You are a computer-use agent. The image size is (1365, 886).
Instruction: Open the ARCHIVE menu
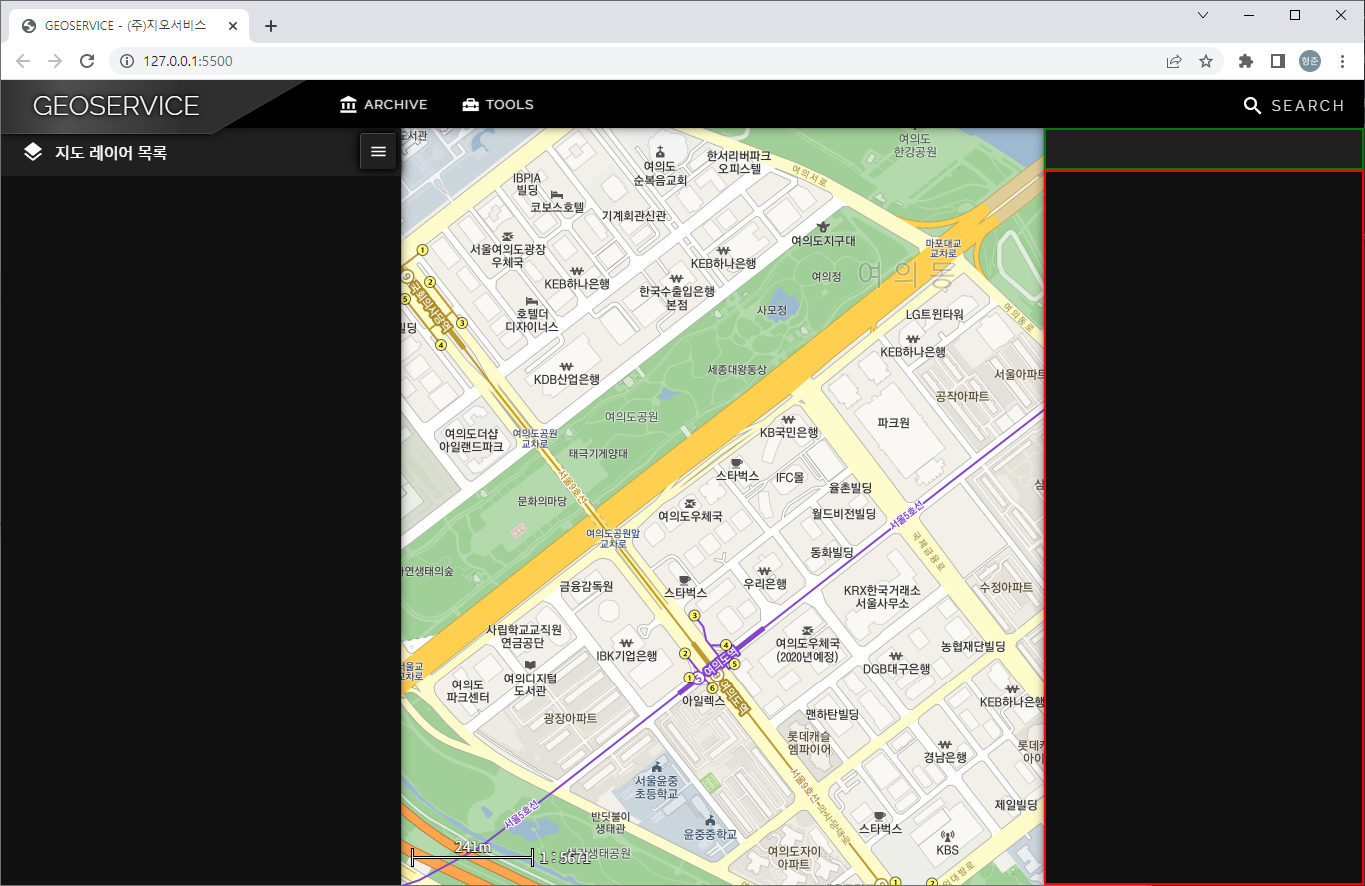coord(383,105)
